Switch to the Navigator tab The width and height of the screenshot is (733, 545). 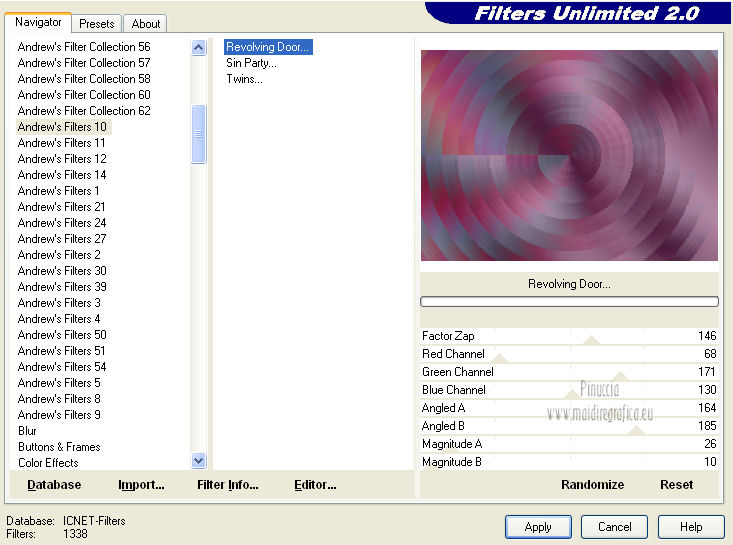[x=38, y=22]
